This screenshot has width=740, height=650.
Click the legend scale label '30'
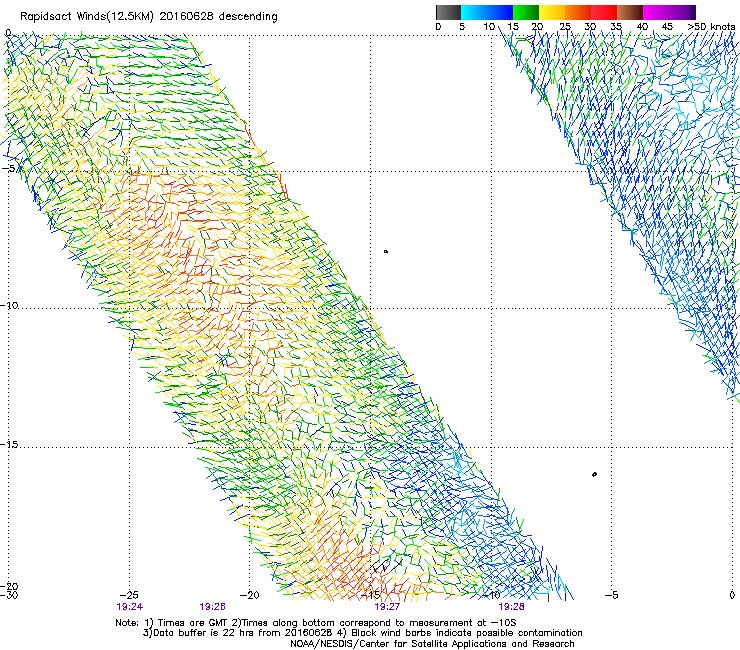590,26
